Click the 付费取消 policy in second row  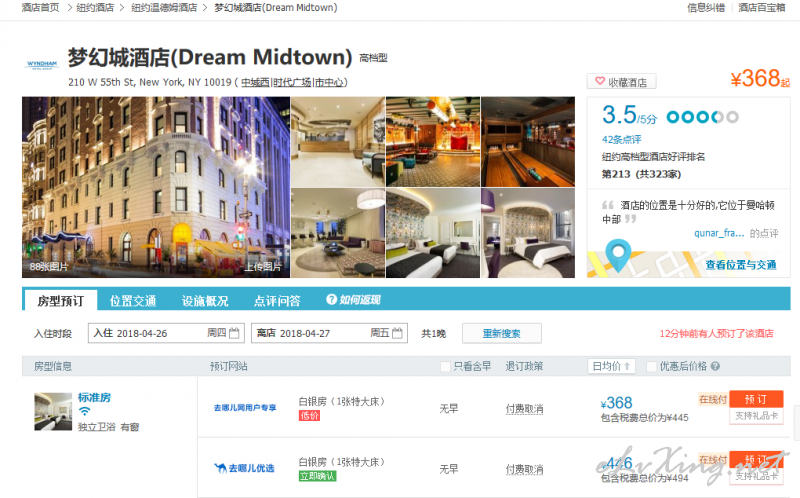524,469
